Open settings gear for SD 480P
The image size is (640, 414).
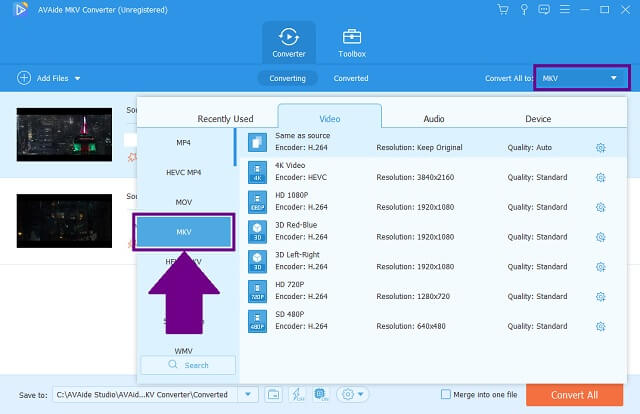(x=600, y=327)
